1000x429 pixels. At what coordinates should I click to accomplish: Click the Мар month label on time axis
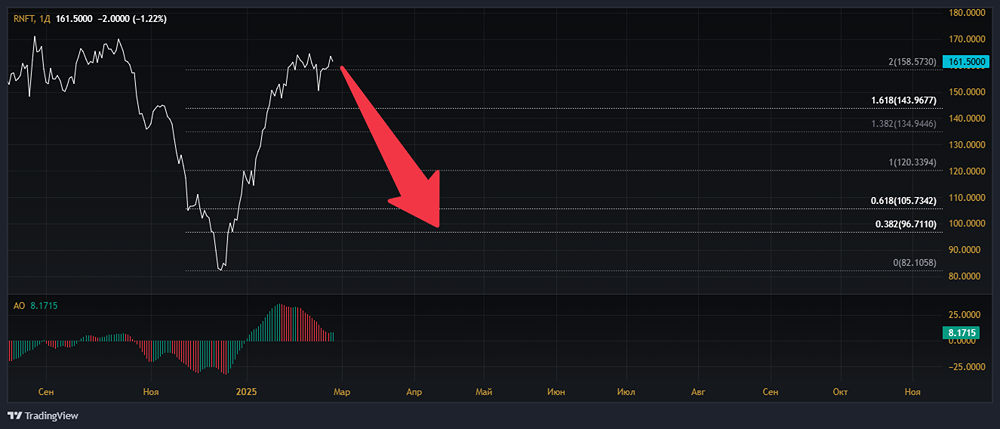(x=342, y=391)
